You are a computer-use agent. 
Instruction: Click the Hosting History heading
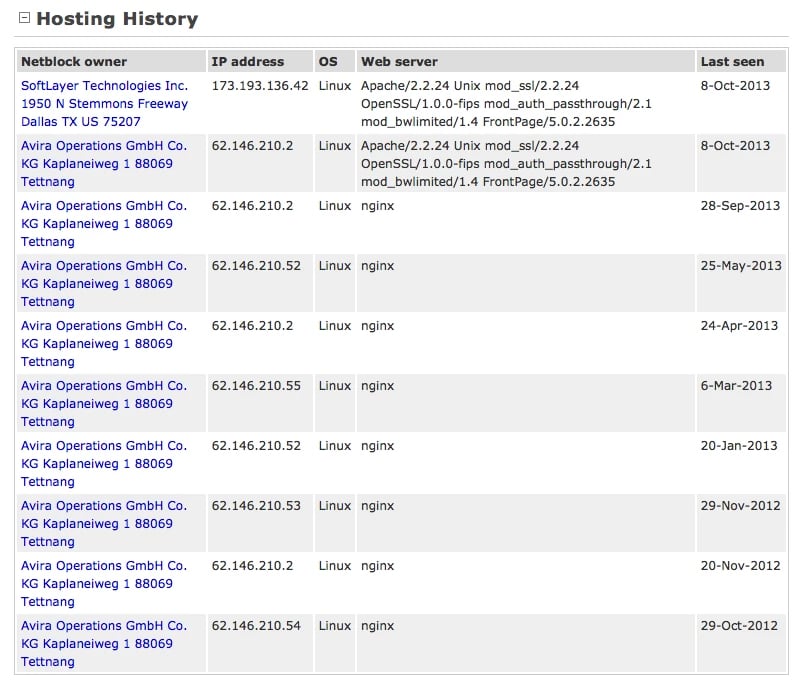pyautogui.click(x=116, y=19)
